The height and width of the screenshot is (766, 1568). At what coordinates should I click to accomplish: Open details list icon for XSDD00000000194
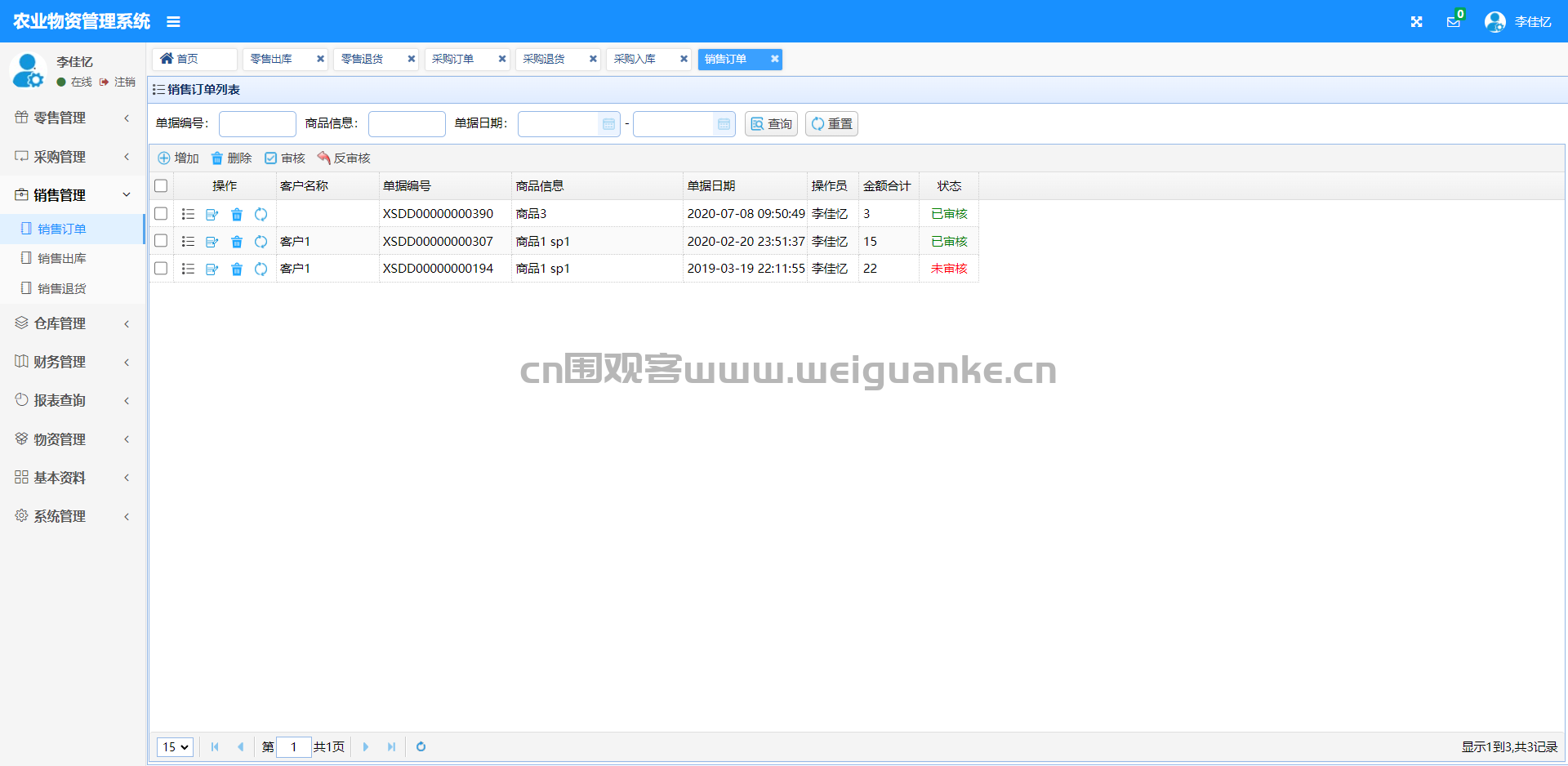pyautogui.click(x=188, y=269)
